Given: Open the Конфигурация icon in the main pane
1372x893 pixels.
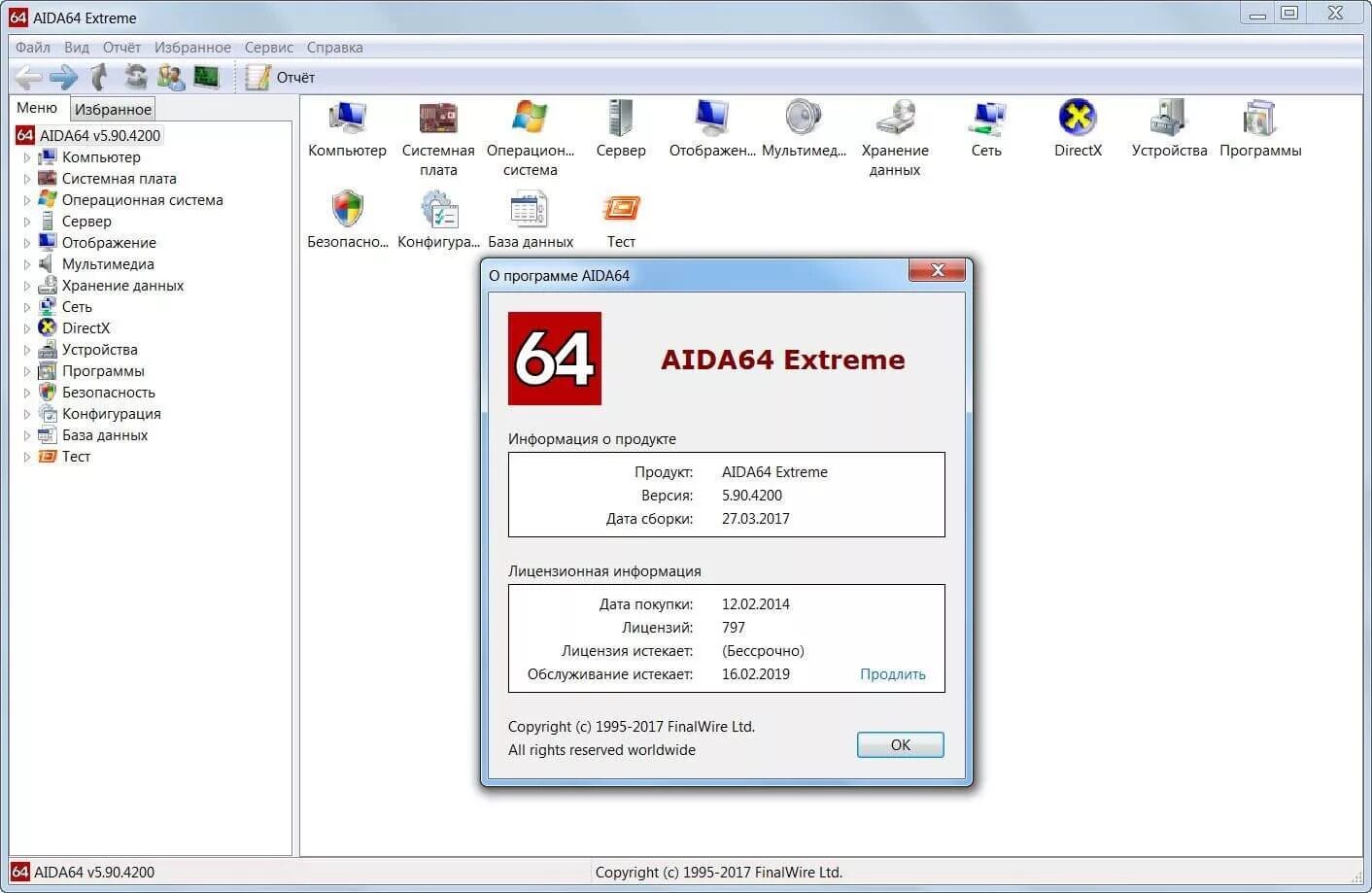Looking at the screenshot, I should click(x=438, y=209).
